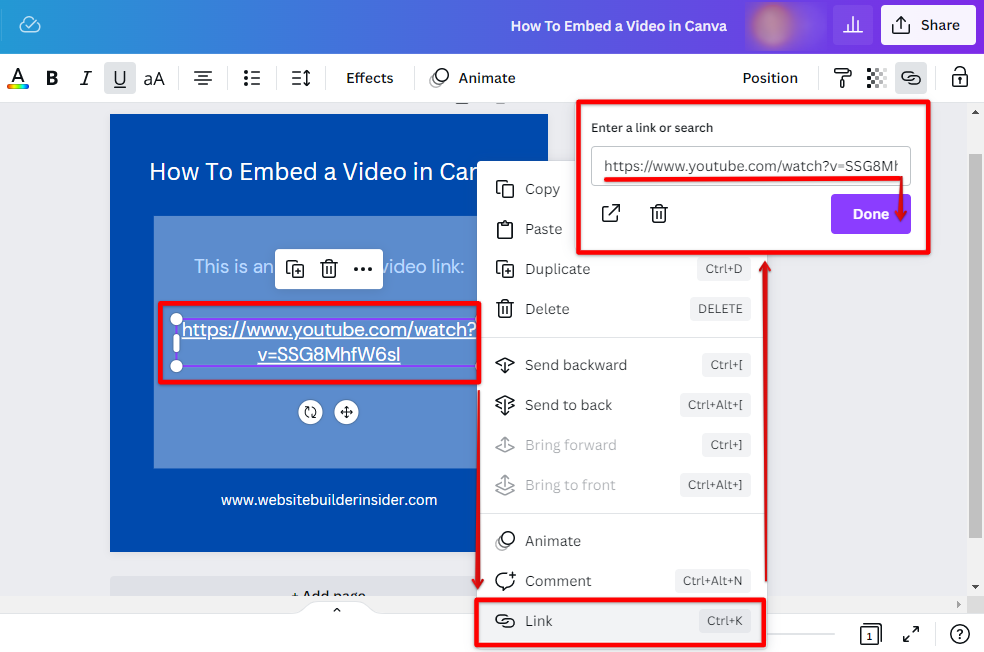The image size is (984, 652).
Task: Toggle underline formatting
Action: pos(120,78)
